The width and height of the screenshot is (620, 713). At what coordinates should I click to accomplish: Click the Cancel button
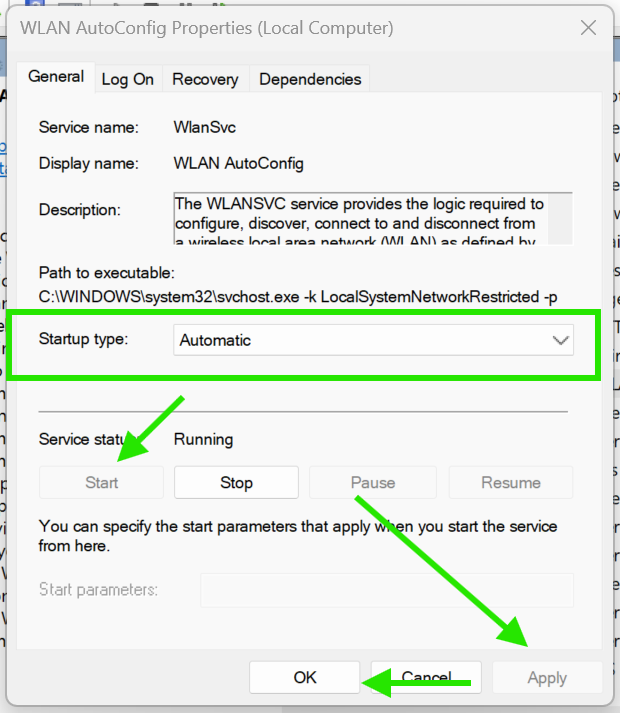pyautogui.click(x=426, y=678)
